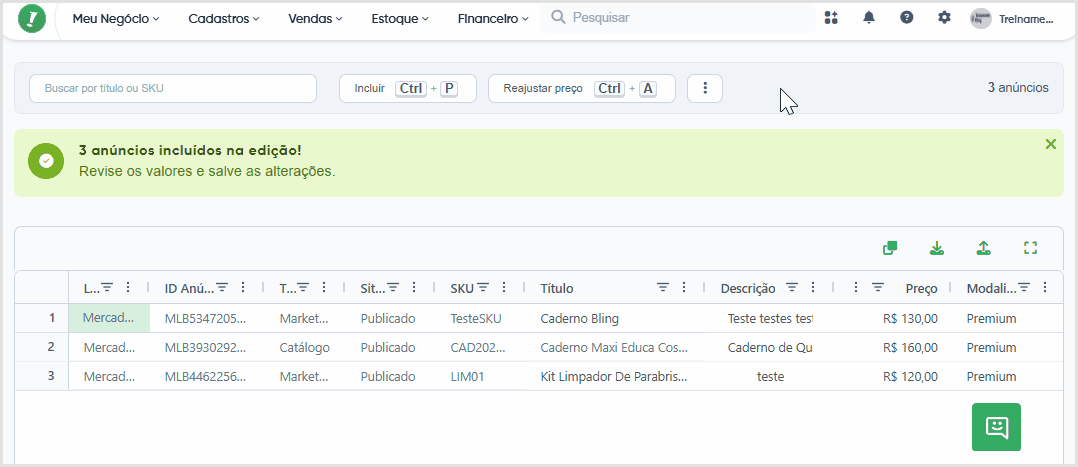Open the chat support widget

tap(996, 427)
